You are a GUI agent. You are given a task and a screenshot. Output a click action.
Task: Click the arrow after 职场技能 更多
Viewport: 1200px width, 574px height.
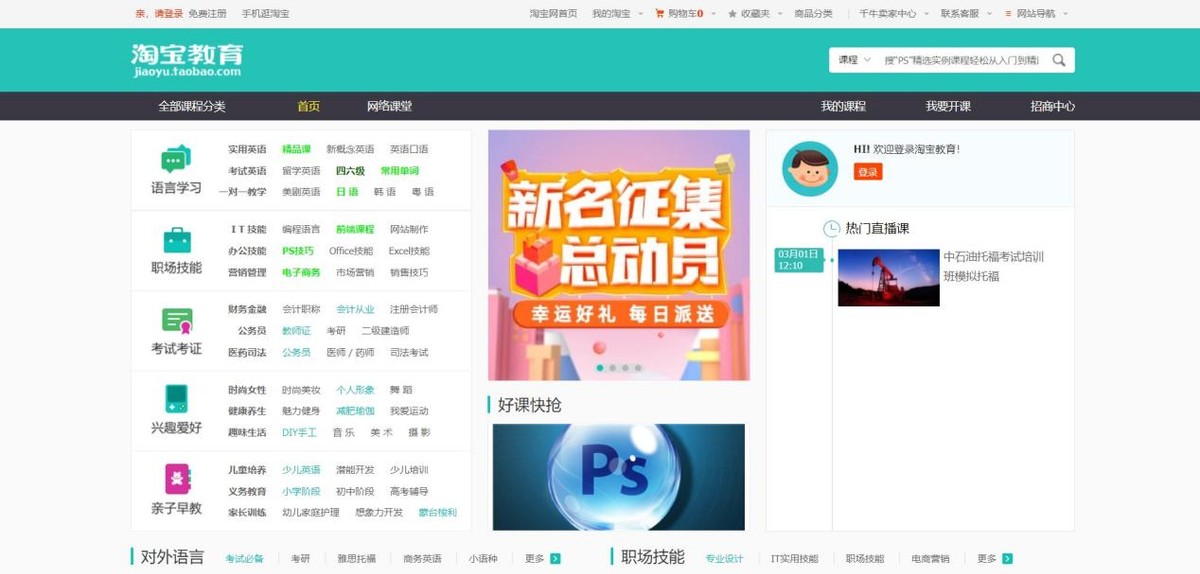tap(1008, 559)
